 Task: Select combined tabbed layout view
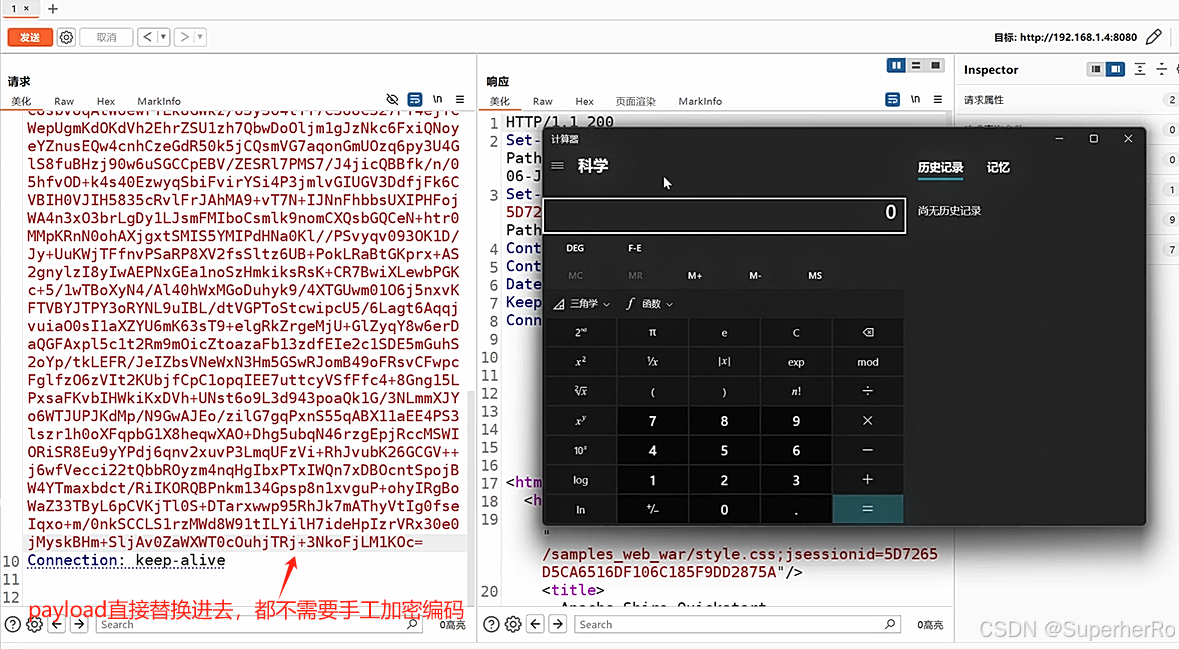tap(935, 66)
